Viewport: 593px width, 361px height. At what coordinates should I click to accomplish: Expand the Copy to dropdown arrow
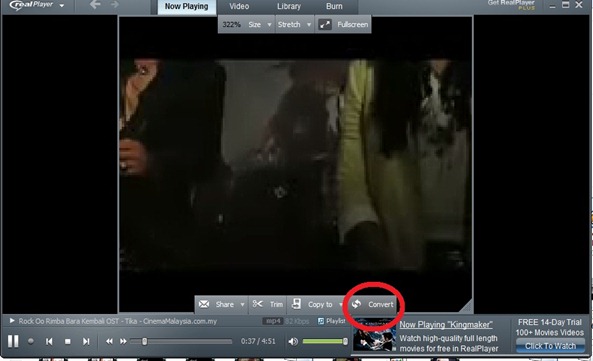coord(340,305)
